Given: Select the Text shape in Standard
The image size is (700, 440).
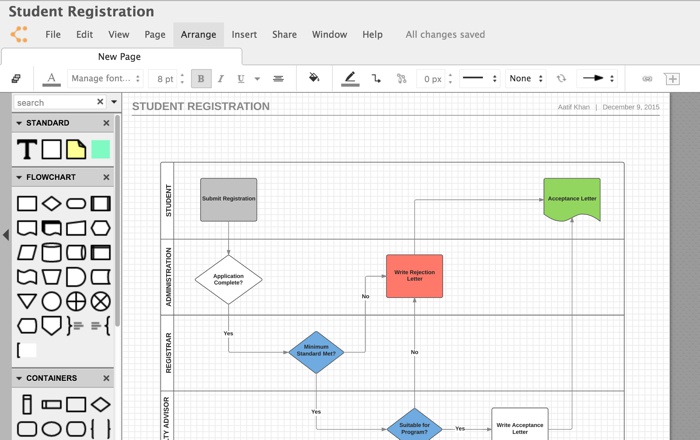Looking at the screenshot, I should coord(27,149).
